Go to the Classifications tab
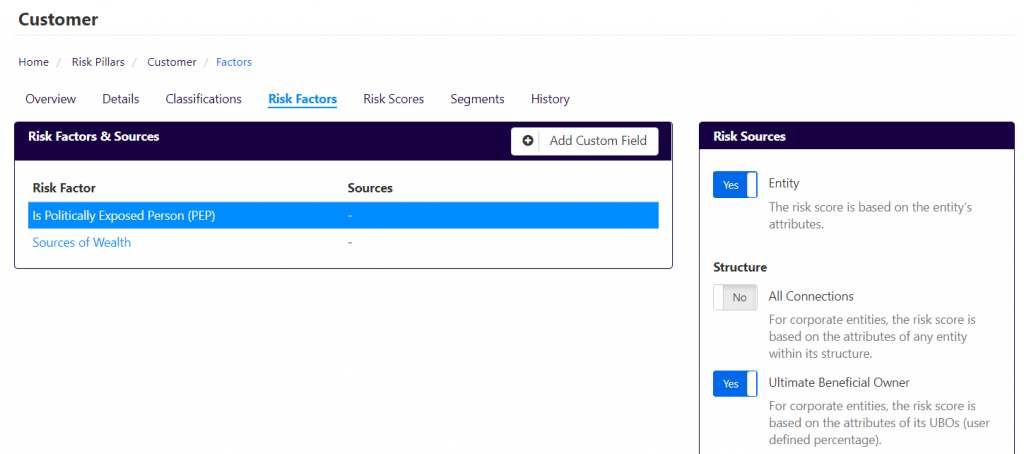The width and height of the screenshot is (1024, 454). pyautogui.click(x=204, y=99)
